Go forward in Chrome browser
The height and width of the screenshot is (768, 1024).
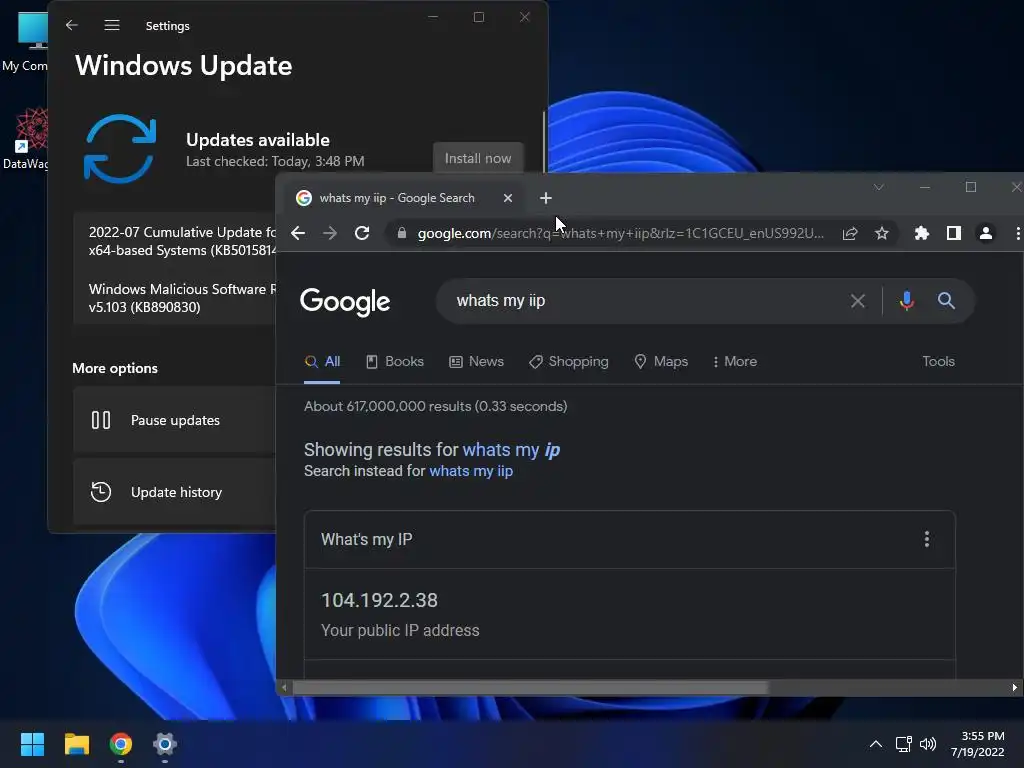[330, 233]
